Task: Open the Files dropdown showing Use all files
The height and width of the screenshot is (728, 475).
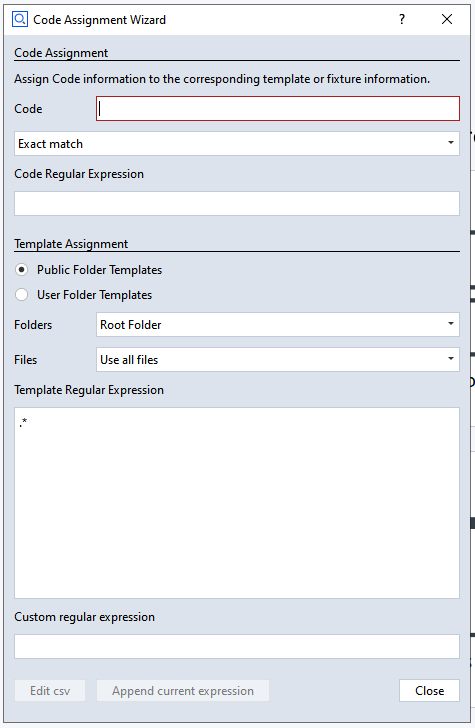Action: (278, 359)
